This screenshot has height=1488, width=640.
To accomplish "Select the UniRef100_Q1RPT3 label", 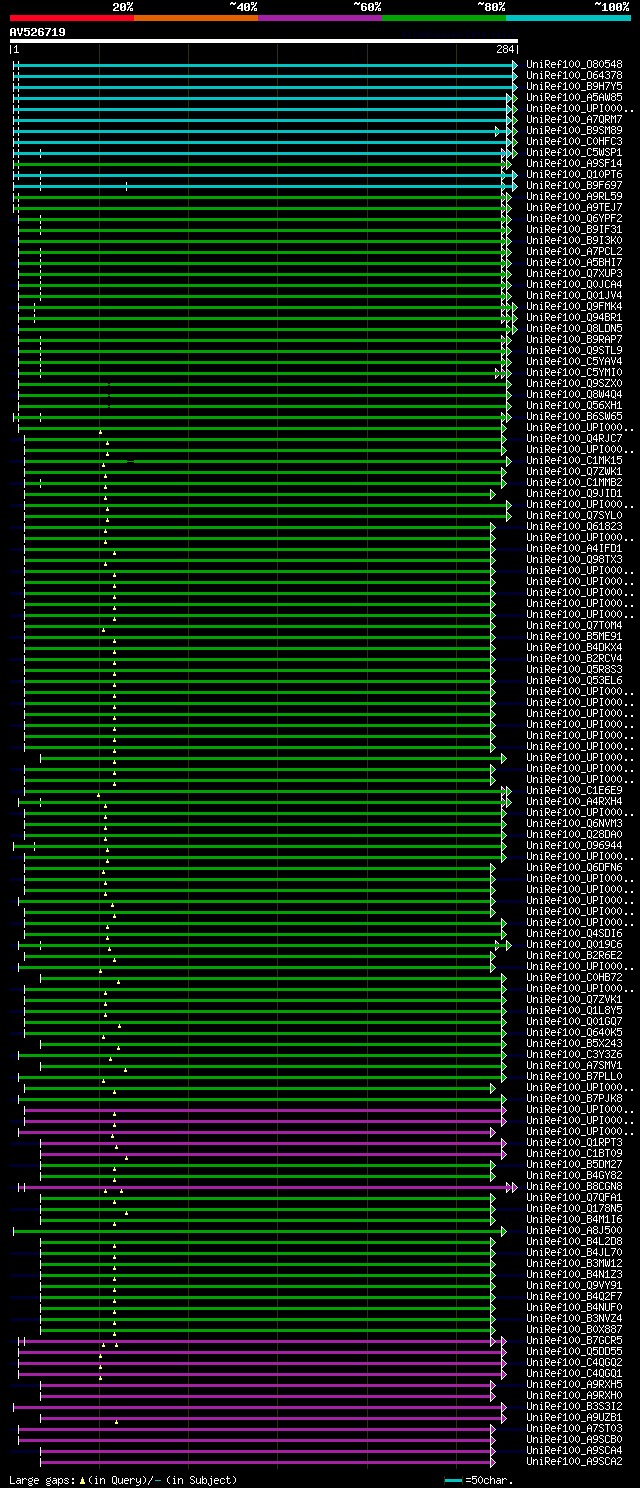I will coord(574,1143).
